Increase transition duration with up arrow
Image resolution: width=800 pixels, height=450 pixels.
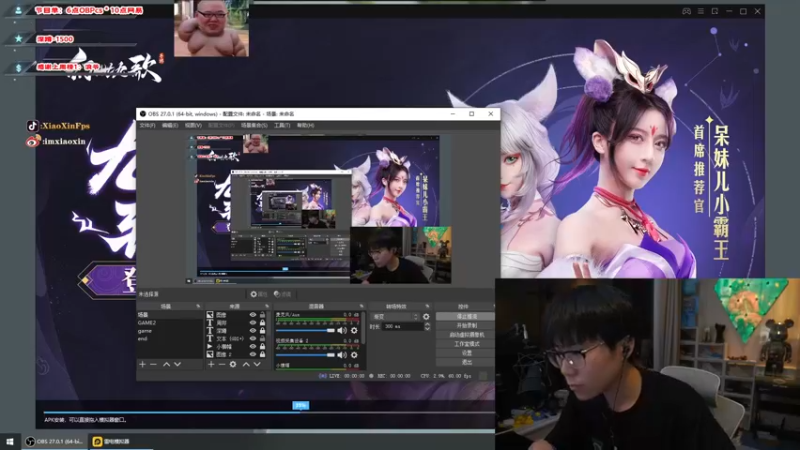click(x=427, y=324)
